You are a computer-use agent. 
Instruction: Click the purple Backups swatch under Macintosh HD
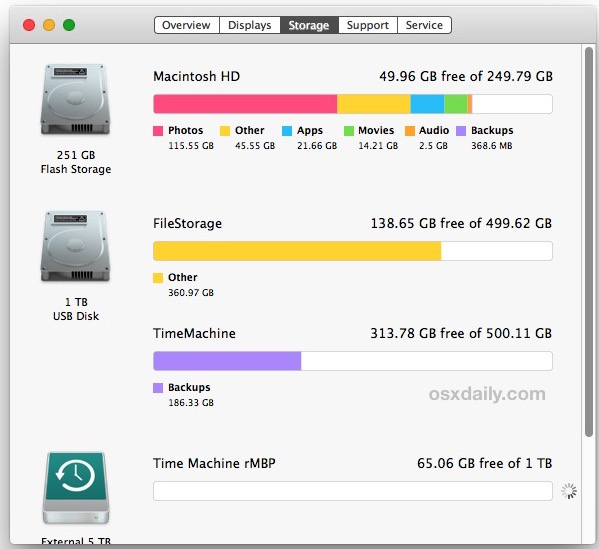pos(461,131)
